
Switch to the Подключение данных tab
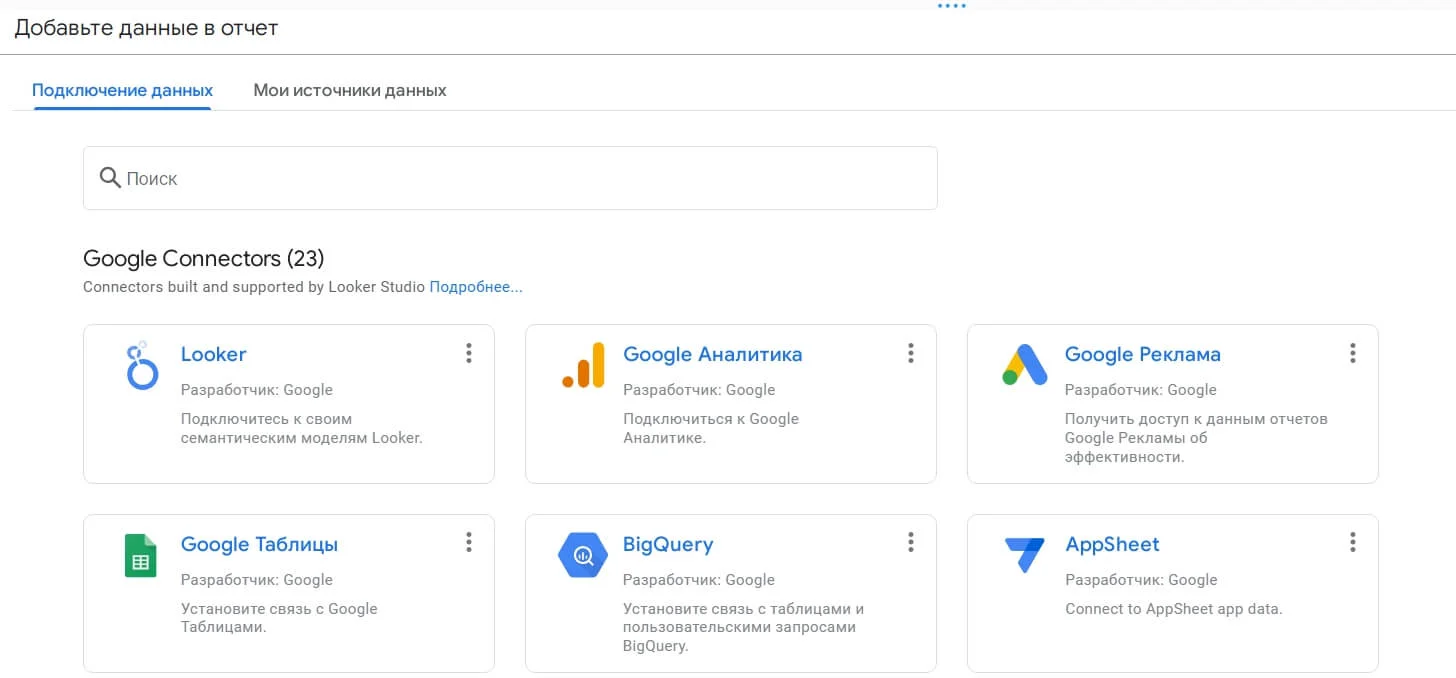pyautogui.click(x=122, y=90)
